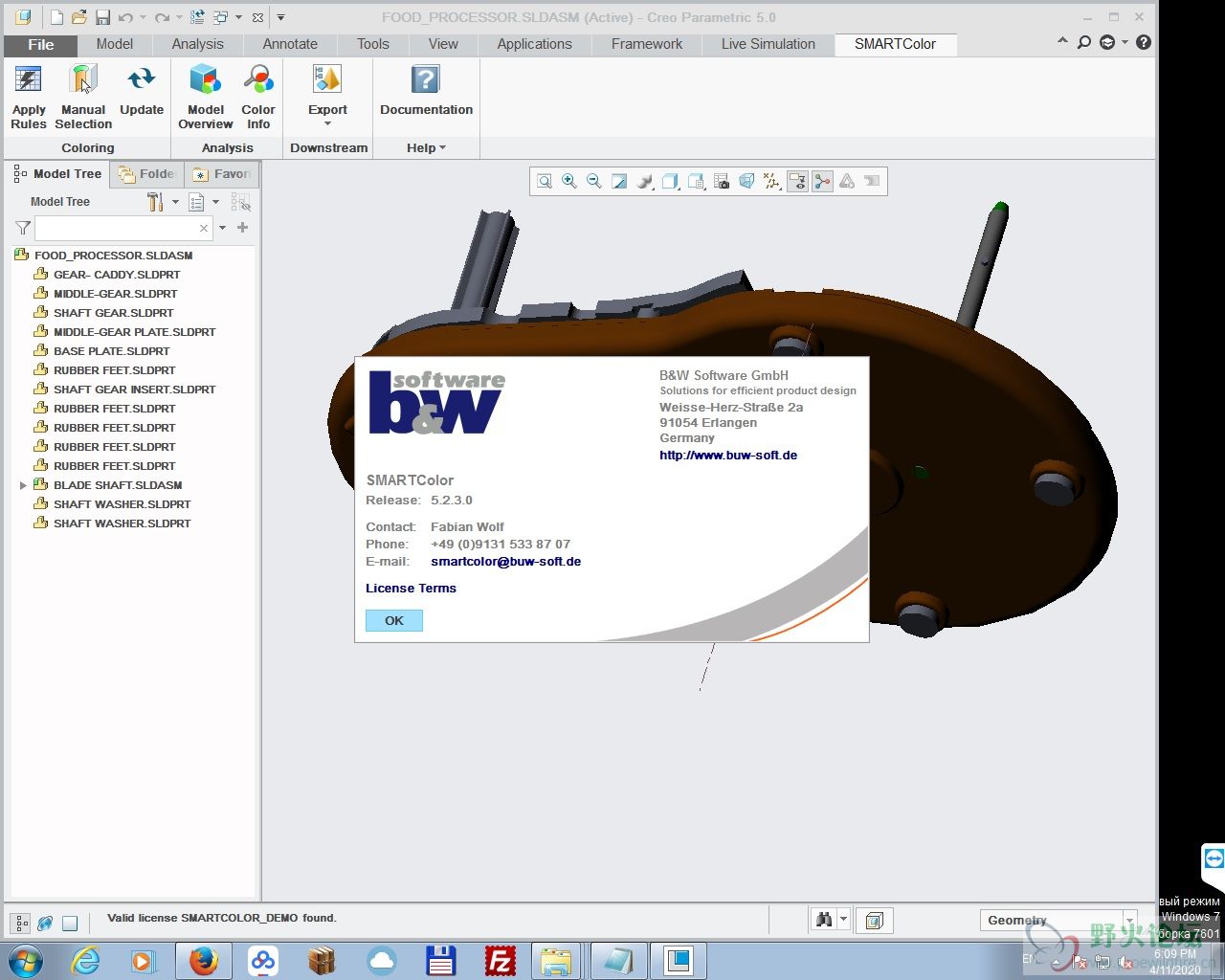Viewport: 1225px width, 980px height.
Task: Switch to the Live Simulation tab
Action: coord(768,44)
